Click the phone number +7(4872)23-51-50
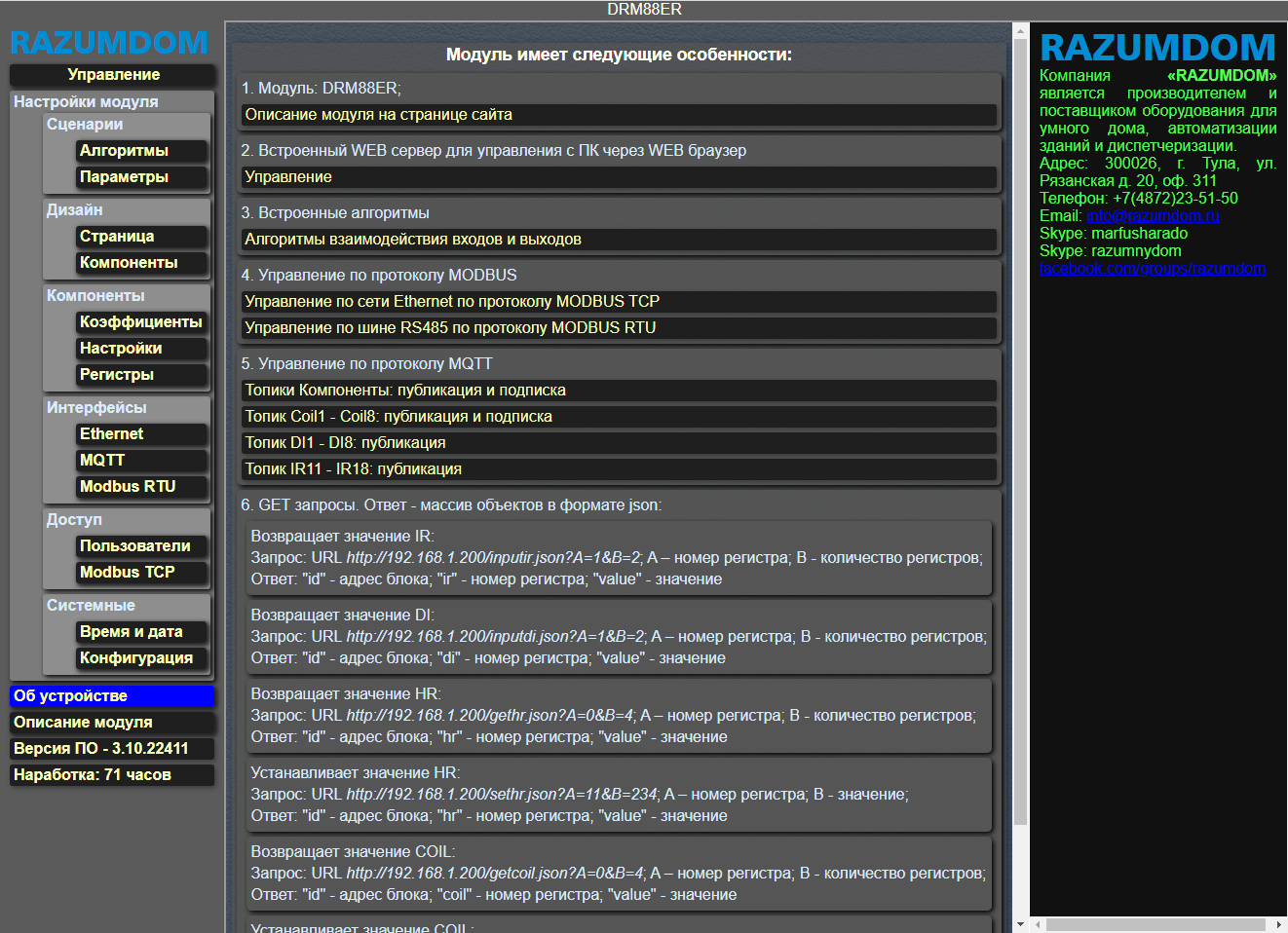1288x933 pixels. 1176,199
